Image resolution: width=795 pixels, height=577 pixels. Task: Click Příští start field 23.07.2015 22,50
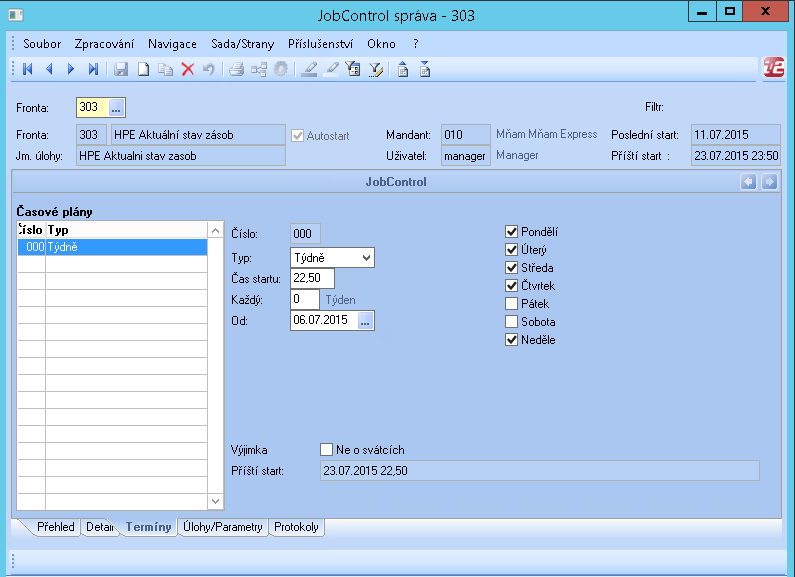coord(539,471)
